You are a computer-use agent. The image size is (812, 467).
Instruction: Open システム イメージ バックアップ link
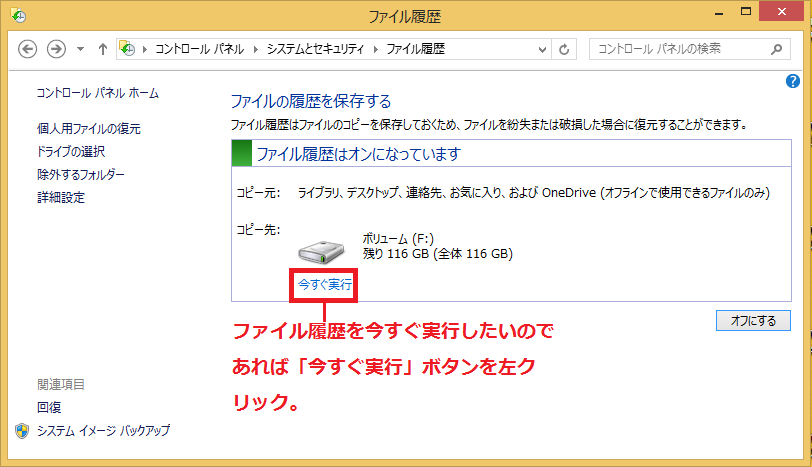point(103,431)
